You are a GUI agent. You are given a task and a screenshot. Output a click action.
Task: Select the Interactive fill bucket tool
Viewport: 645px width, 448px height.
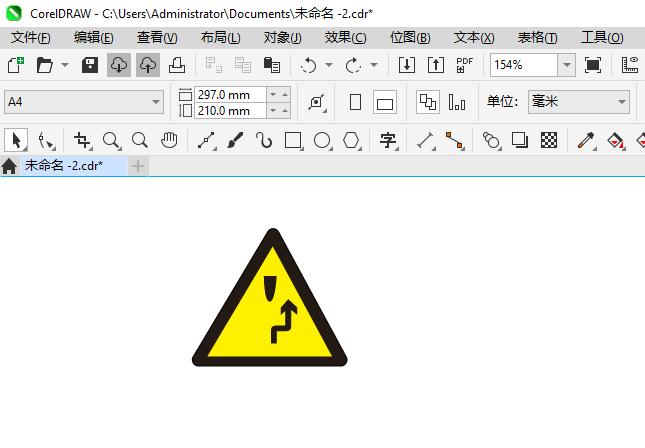[x=615, y=141]
